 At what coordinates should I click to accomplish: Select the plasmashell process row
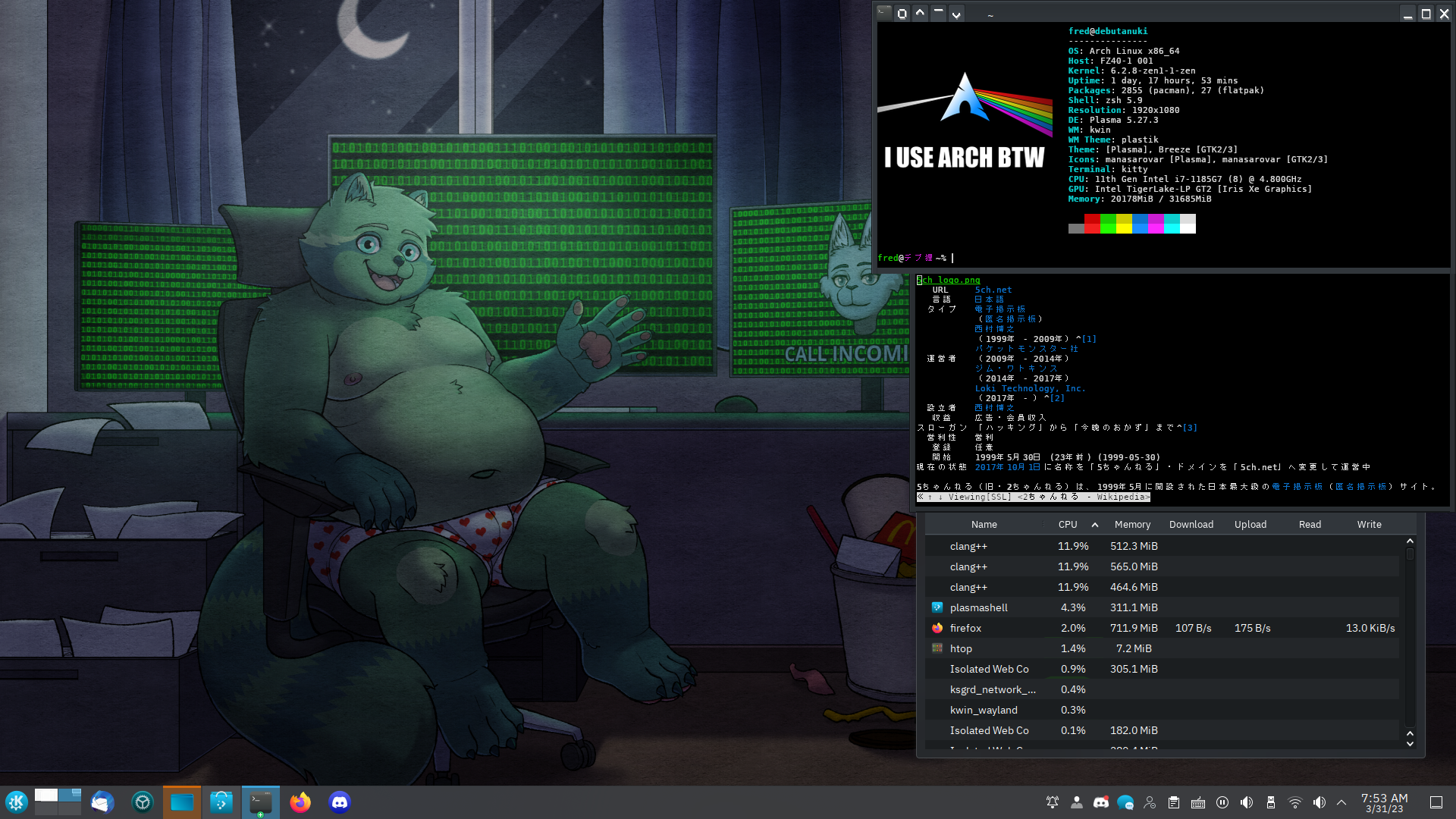coord(1163,607)
